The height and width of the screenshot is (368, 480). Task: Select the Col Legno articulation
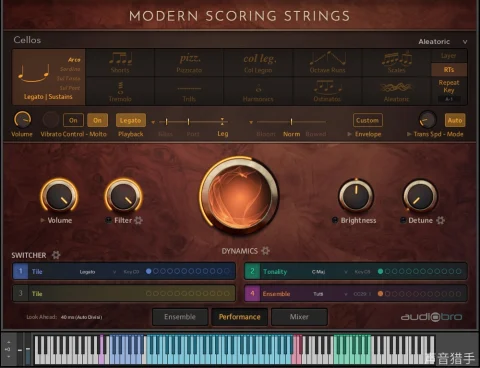pyautogui.click(x=258, y=63)
